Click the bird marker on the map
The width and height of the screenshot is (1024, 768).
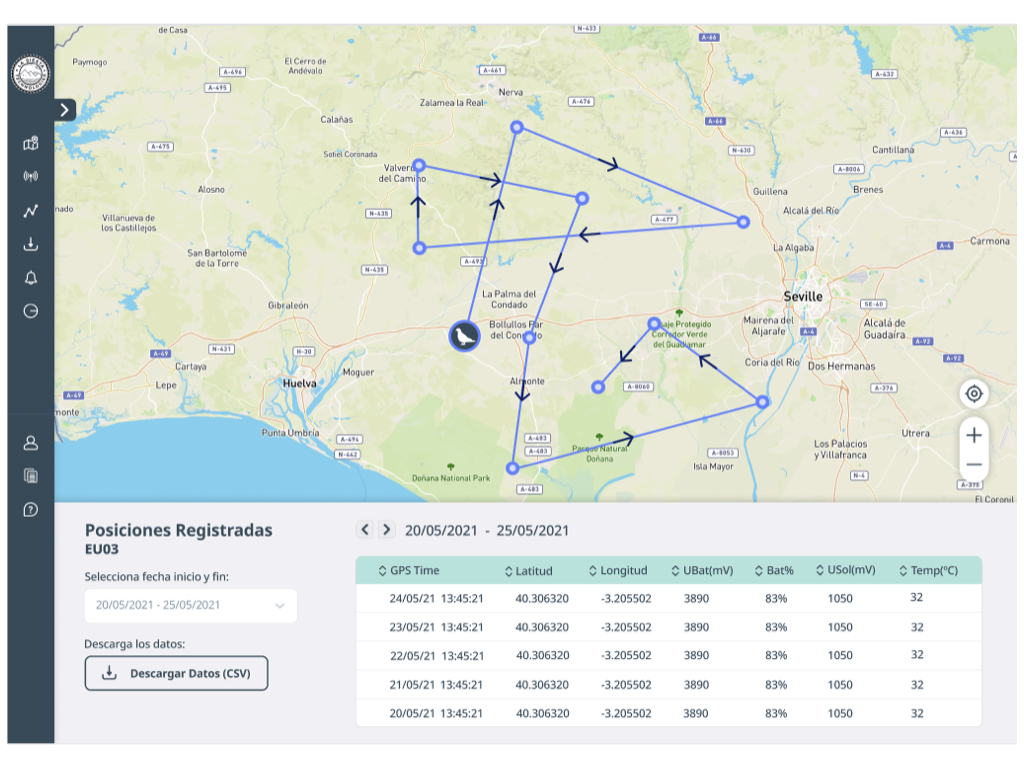[464, 336]
